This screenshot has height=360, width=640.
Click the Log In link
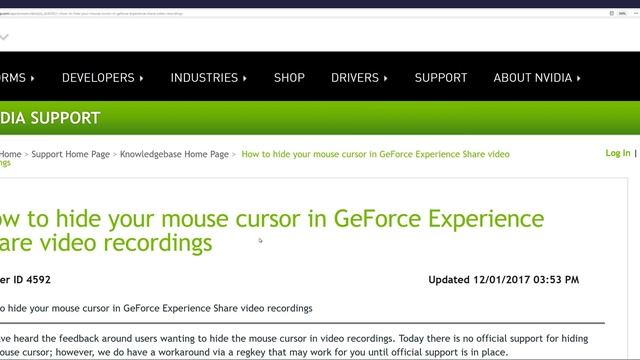click(x=618, y=153)
